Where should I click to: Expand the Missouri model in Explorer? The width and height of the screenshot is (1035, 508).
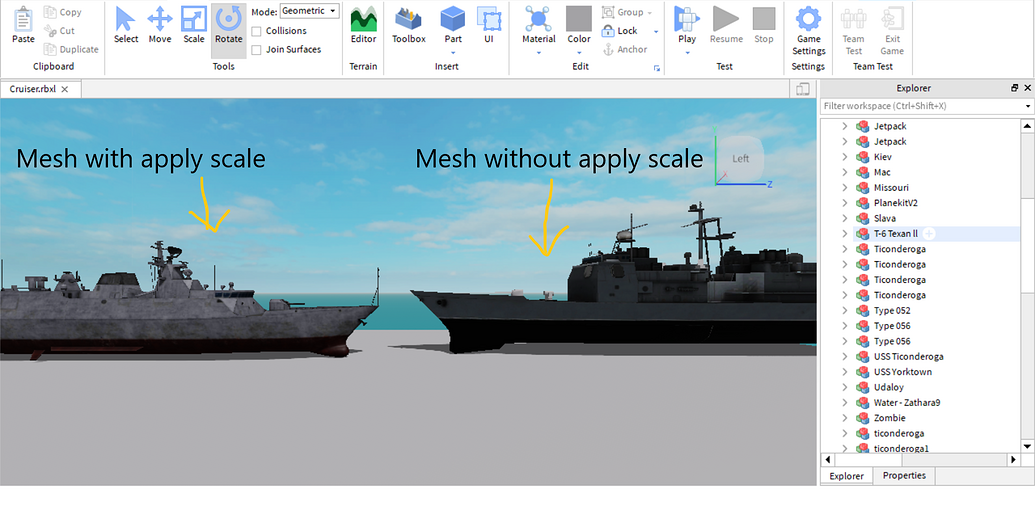[x=844, y=187]
